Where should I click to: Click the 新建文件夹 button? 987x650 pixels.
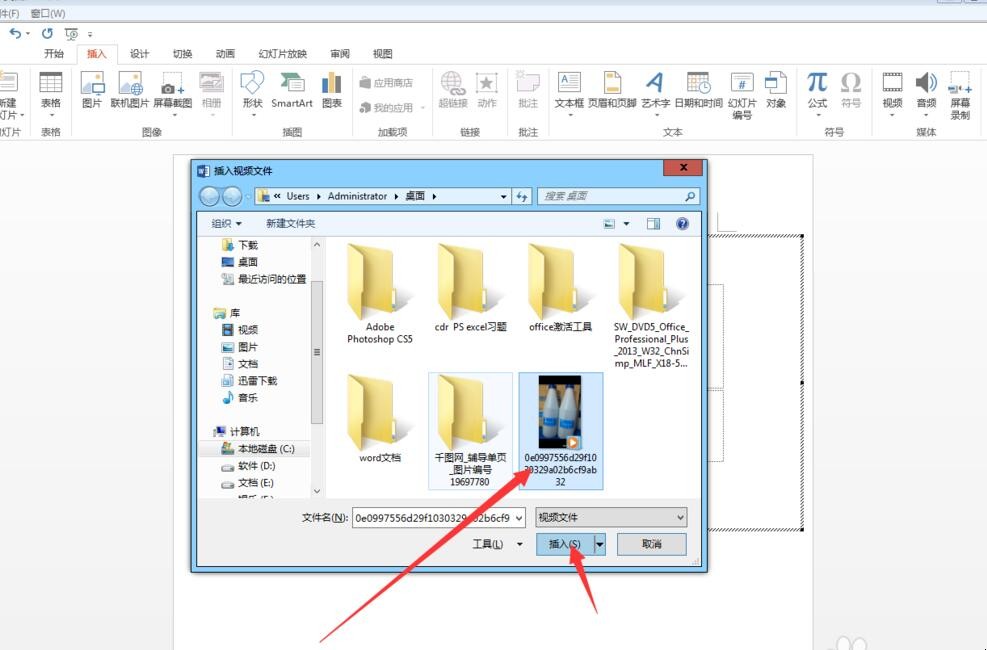click(290, 224)
